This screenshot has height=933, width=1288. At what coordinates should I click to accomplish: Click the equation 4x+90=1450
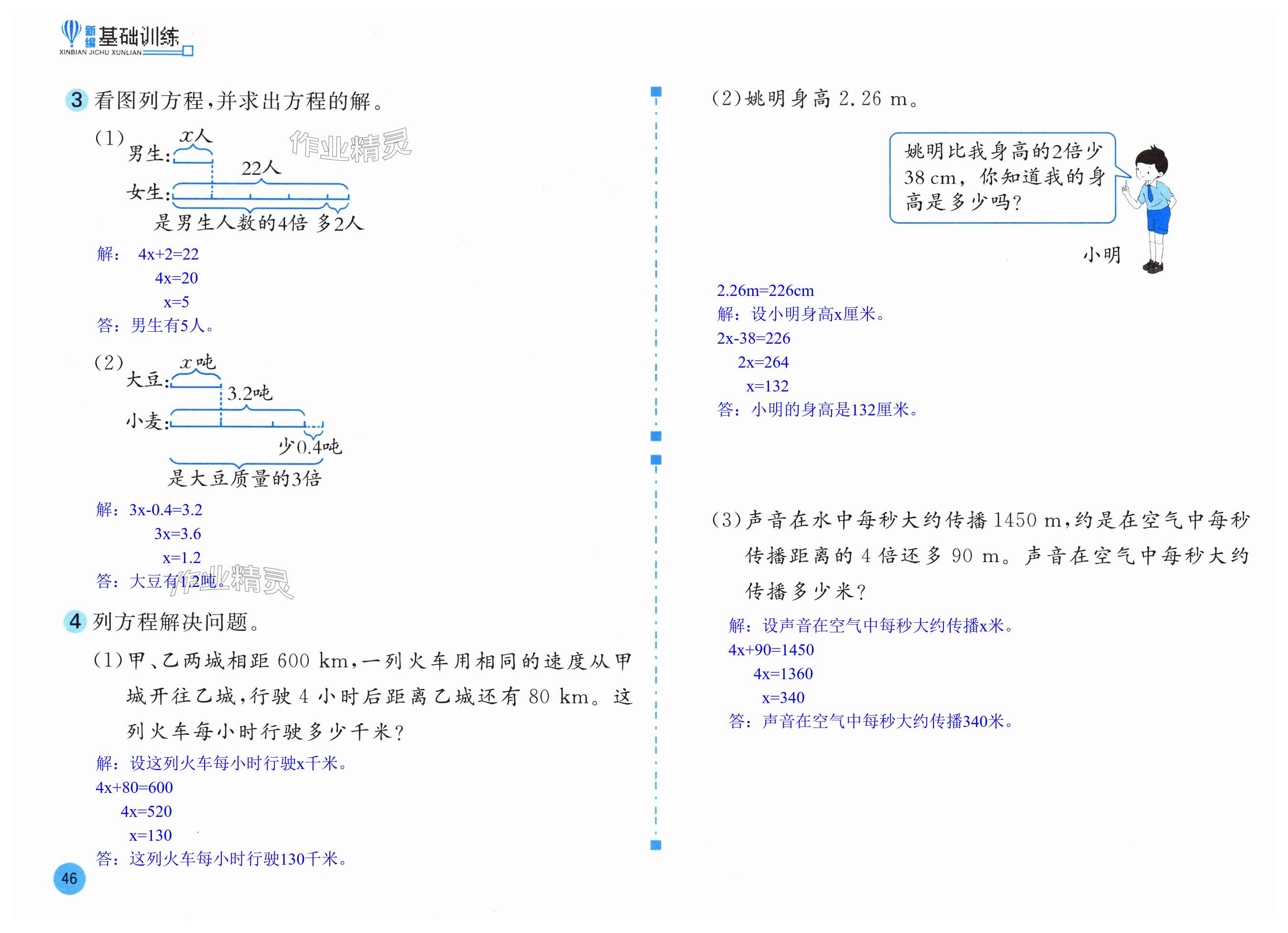[771, 649]
